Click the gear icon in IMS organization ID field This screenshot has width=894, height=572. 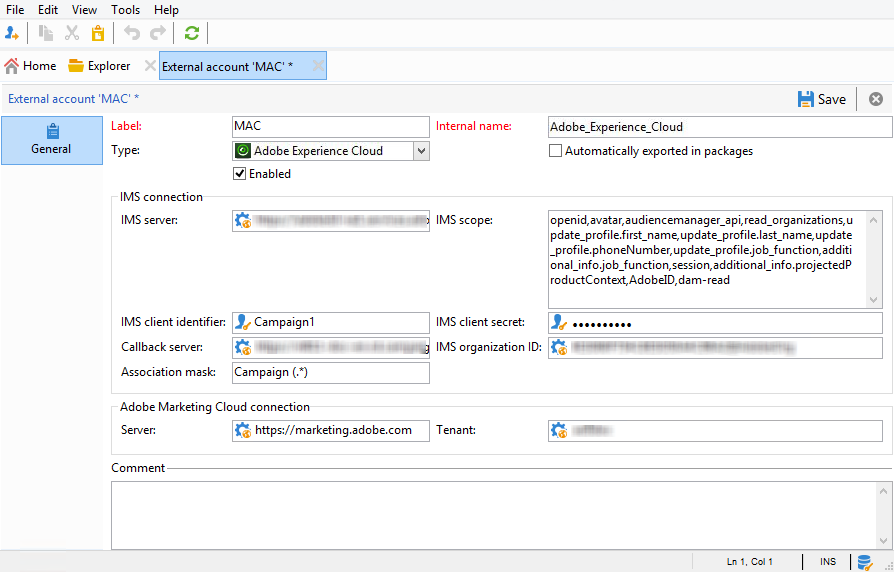[559, 347]
